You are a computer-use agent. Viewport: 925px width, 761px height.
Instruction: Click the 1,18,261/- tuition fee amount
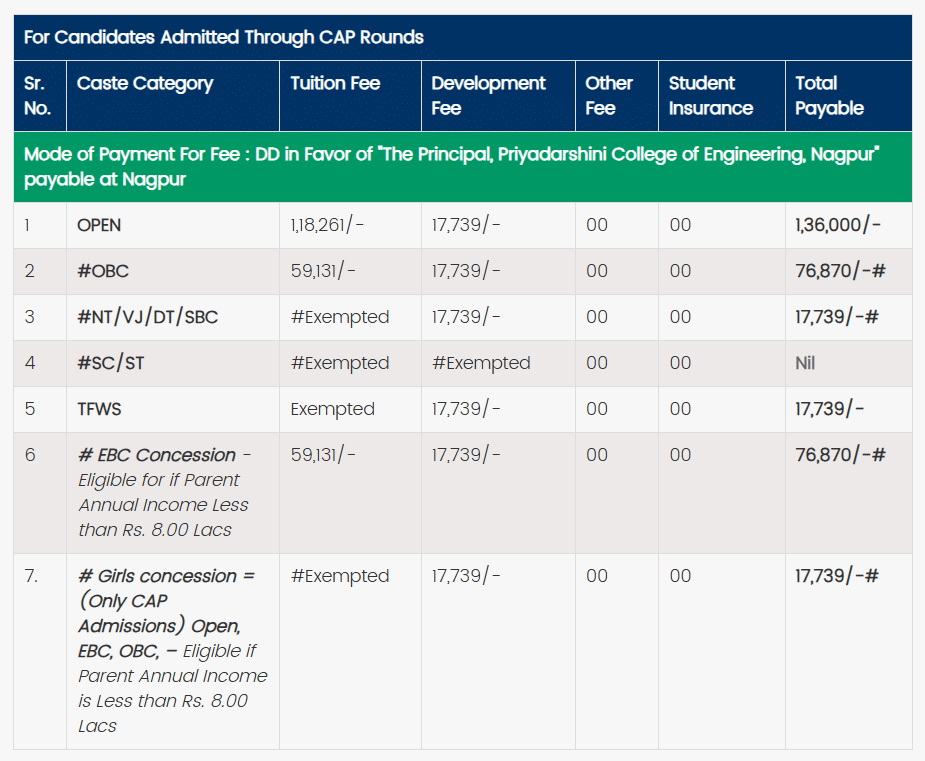[x=327, y=225]
